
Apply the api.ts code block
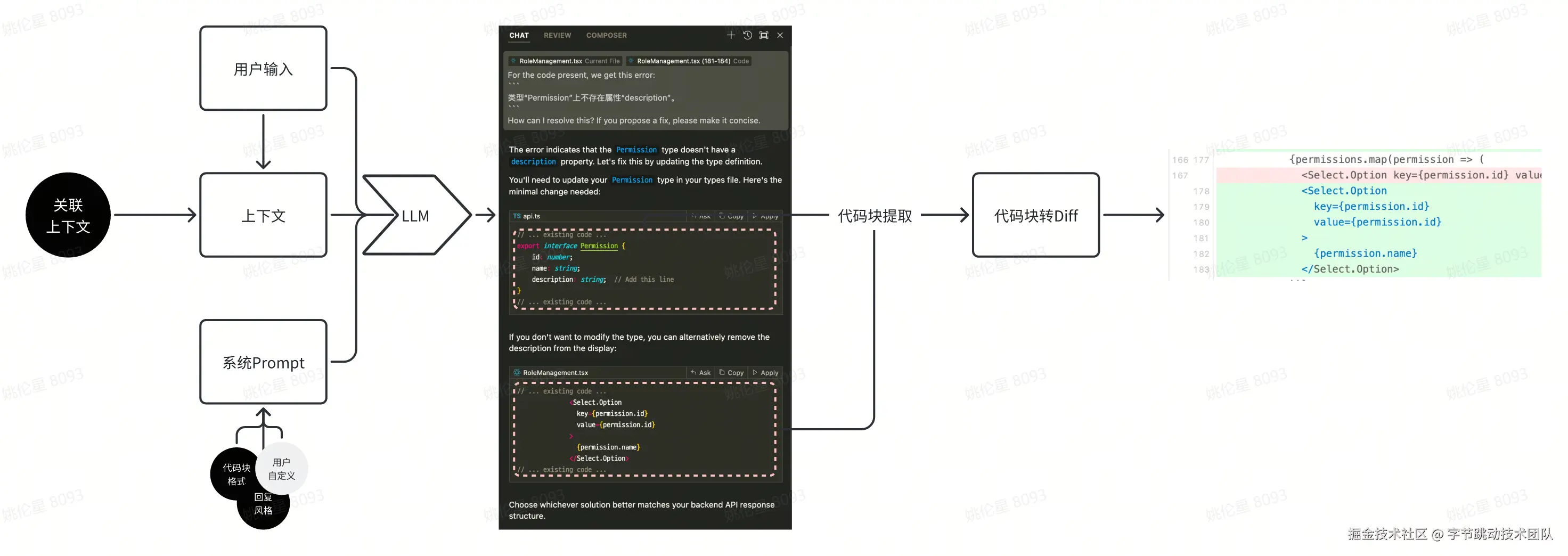coord(765,216)
